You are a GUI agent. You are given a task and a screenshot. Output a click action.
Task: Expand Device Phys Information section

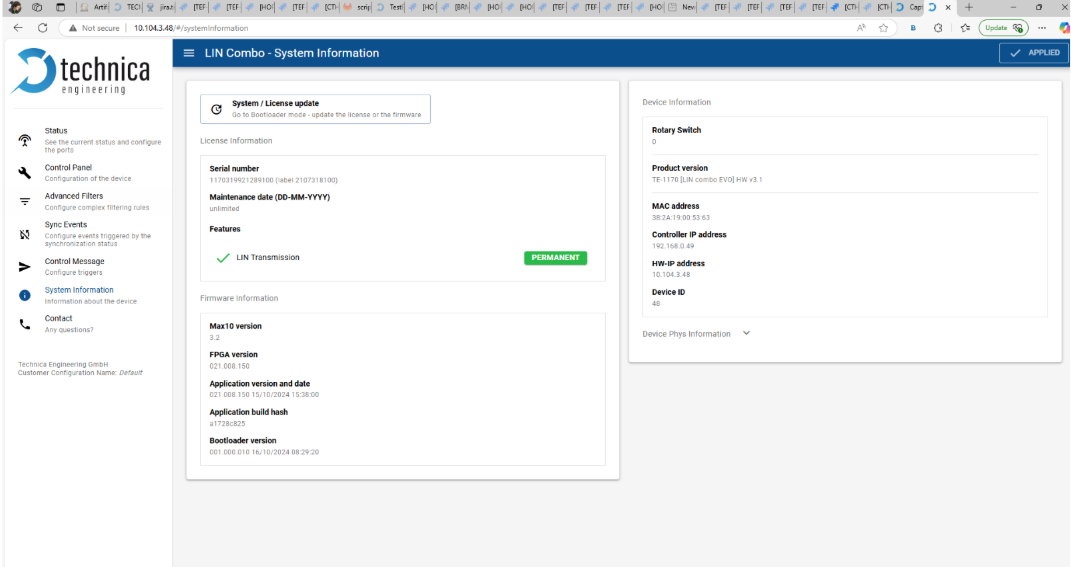(746, 334)
